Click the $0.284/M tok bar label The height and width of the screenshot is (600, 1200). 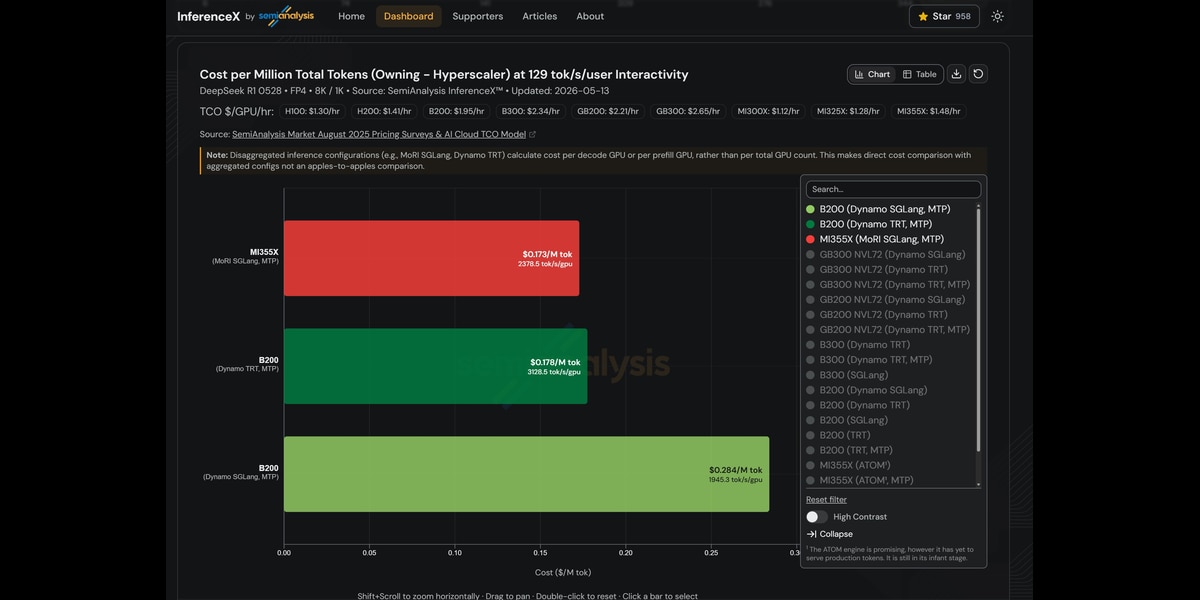tap(736, 470)
